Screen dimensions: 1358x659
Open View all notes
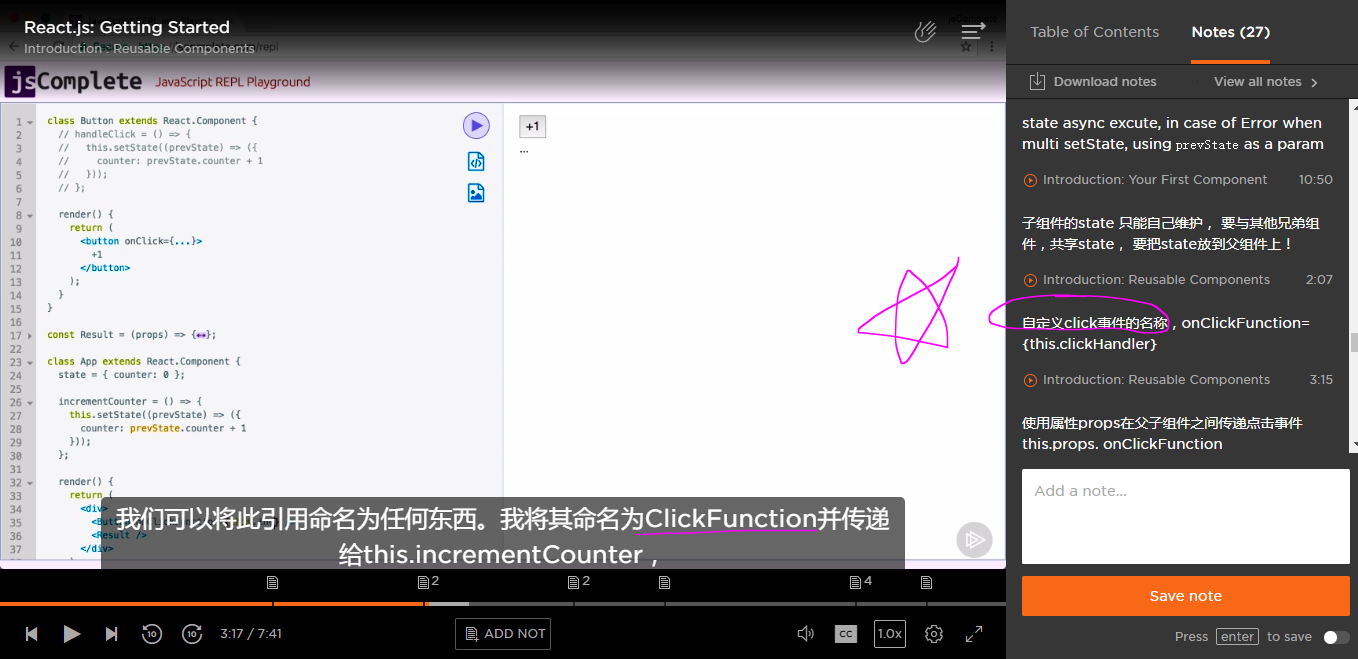click(1258, 82)
